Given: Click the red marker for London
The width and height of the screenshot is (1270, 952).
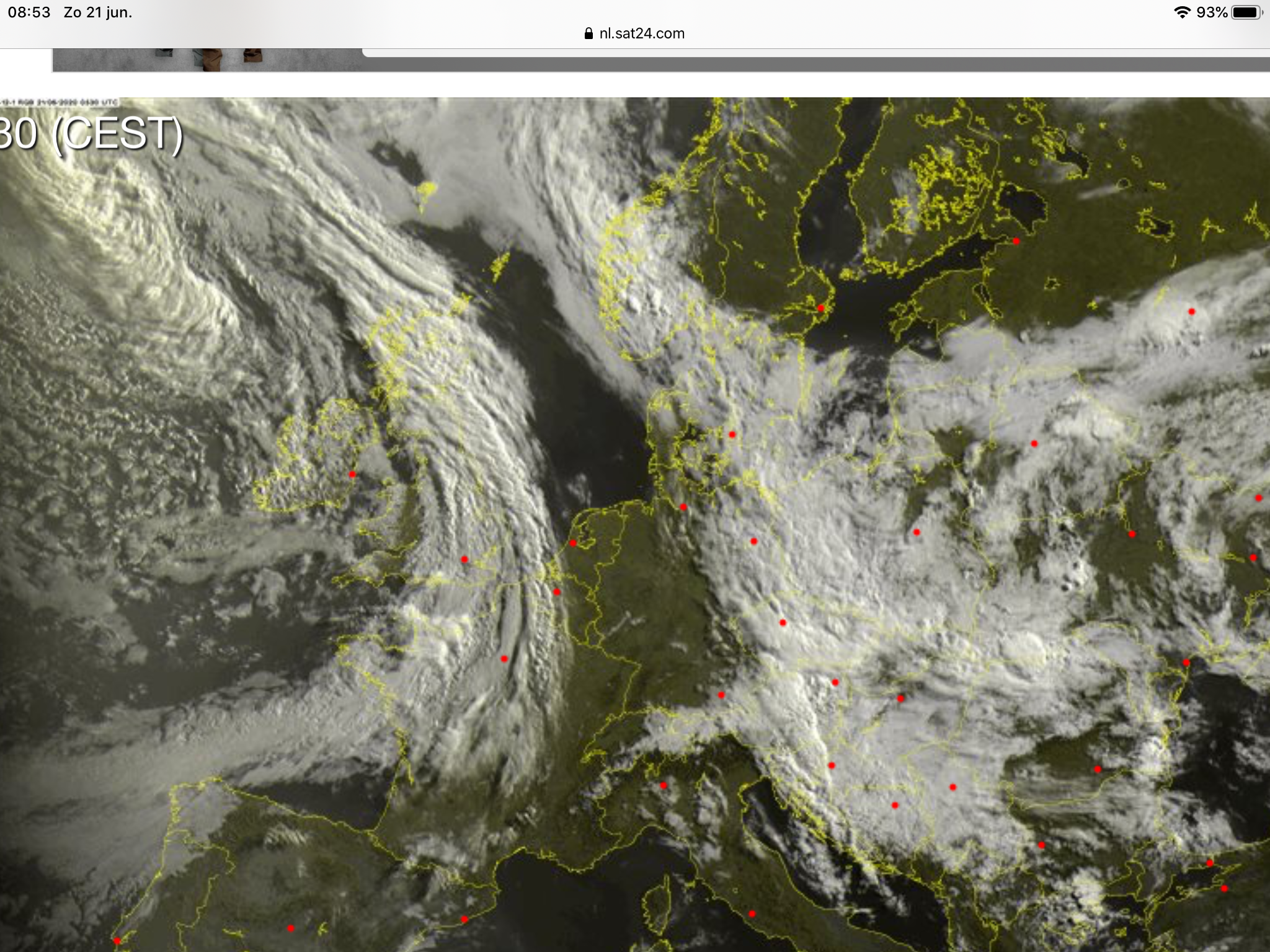Looking at the screenshot, I should coord(464,560).
